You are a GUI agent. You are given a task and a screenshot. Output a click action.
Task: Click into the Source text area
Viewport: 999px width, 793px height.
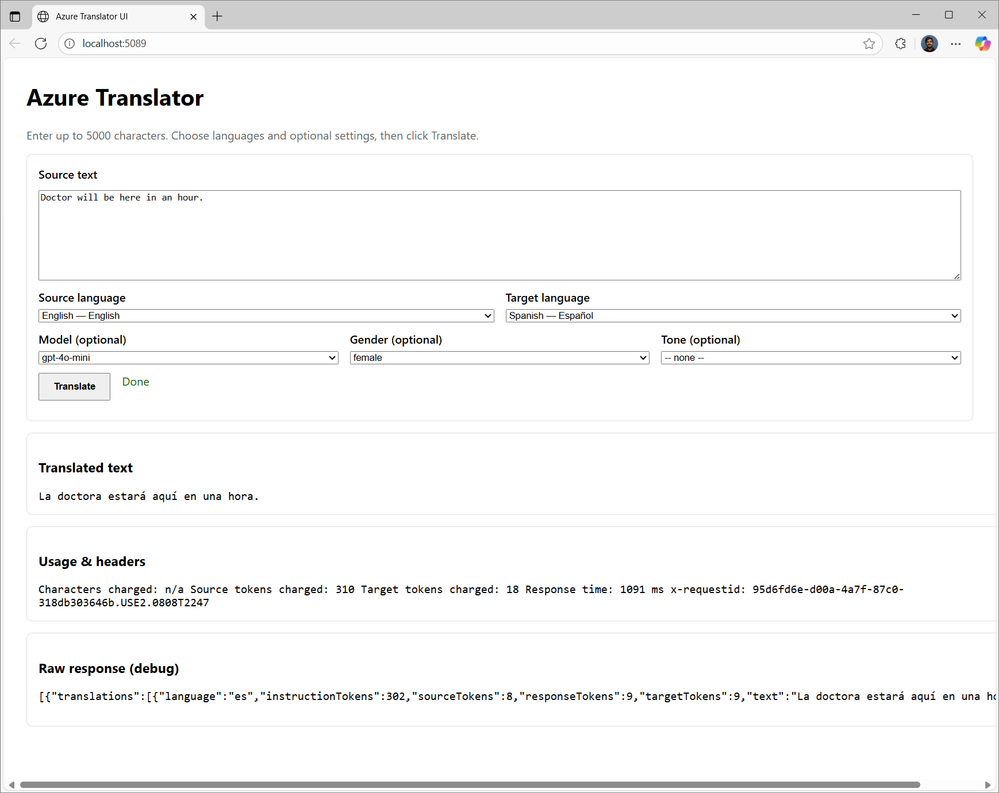(x=500, y=235)
